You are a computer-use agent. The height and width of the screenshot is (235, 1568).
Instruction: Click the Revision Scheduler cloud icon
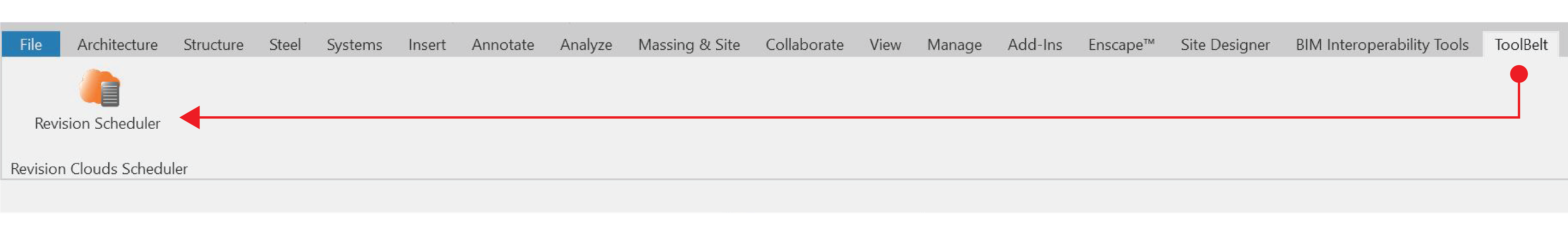(x=99, y=90)
